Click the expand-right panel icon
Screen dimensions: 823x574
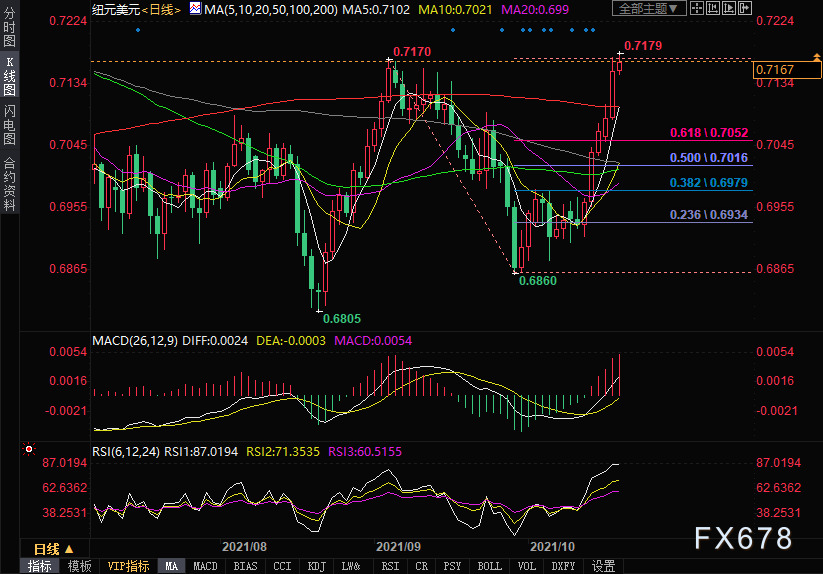[745, 8]
